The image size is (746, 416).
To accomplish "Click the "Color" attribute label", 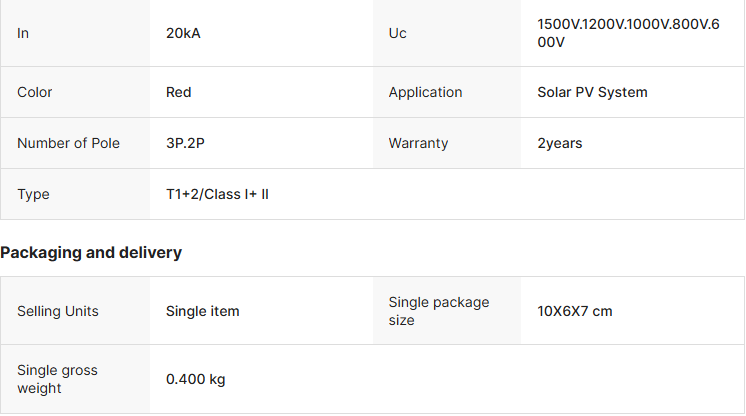I will [x=35, y=92].
